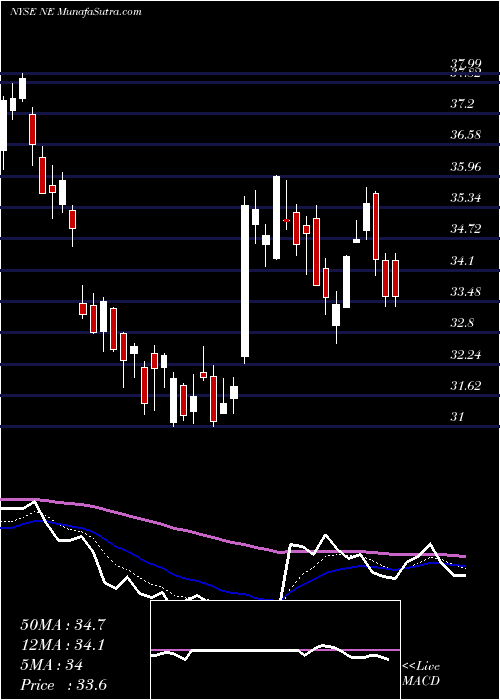Screen dimensions: 500x700
Task: Click the 31 price axis label
Action: coord(458,417)
